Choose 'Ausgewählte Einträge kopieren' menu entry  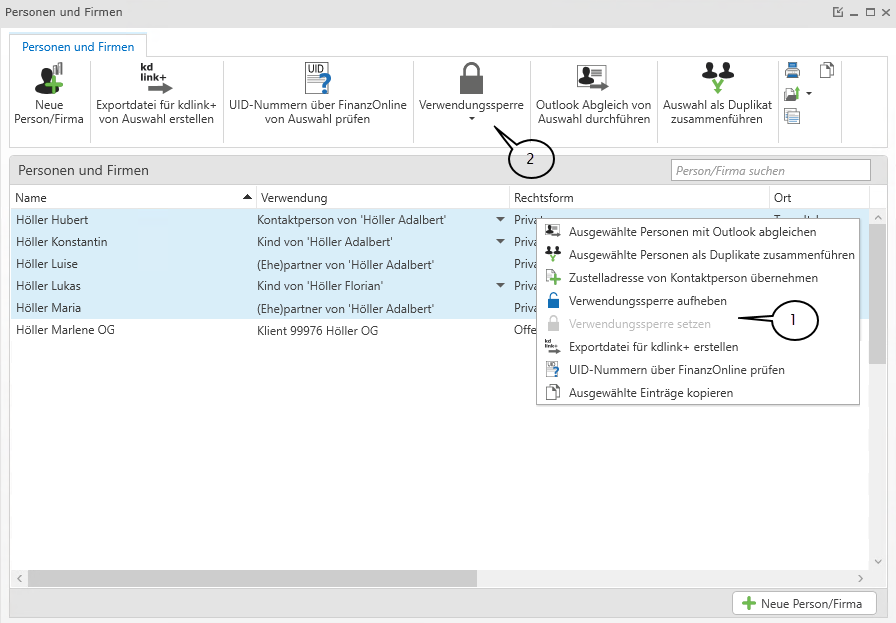click(650, 393)
